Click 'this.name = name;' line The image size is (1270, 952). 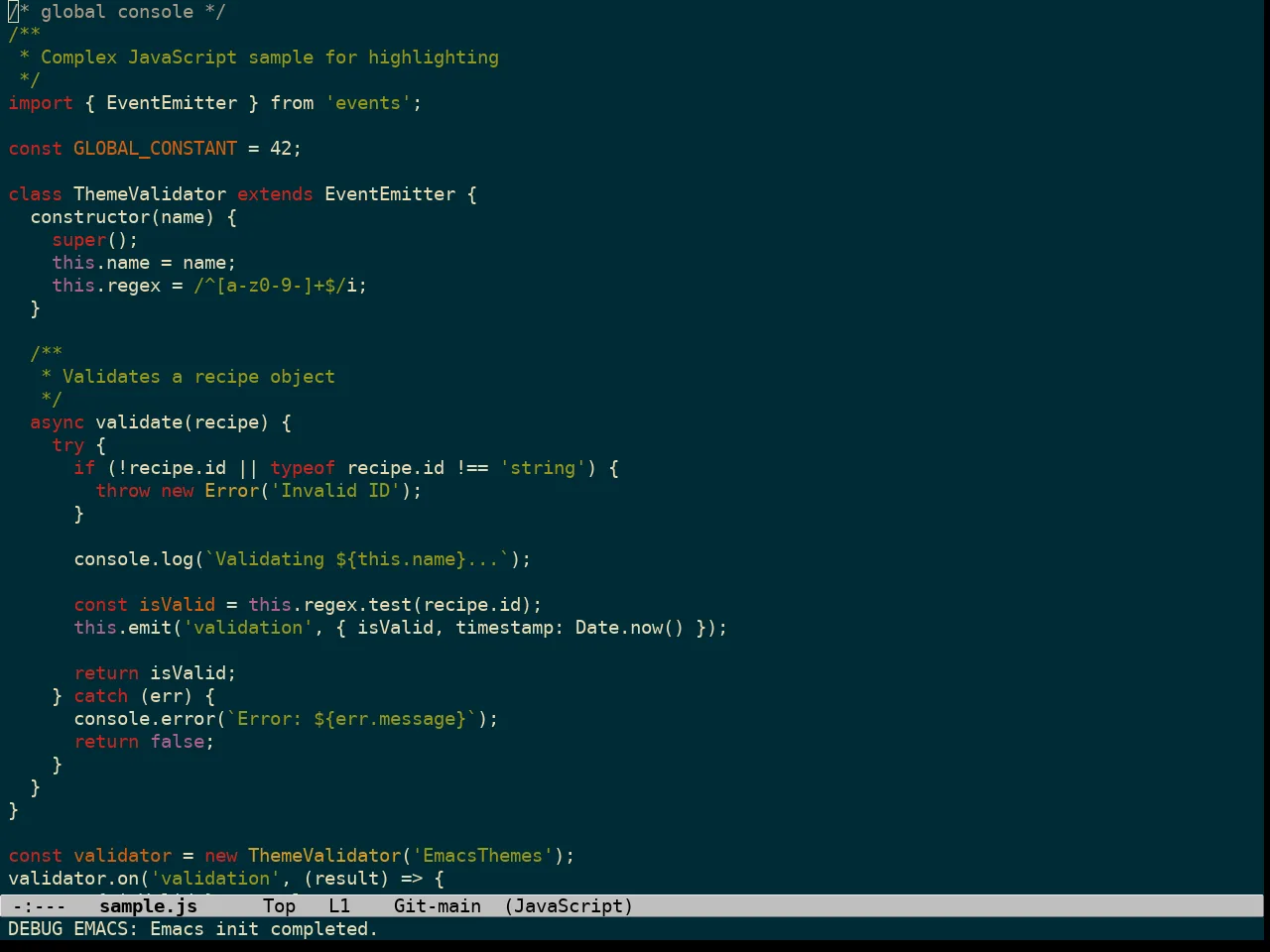[144, 263]
